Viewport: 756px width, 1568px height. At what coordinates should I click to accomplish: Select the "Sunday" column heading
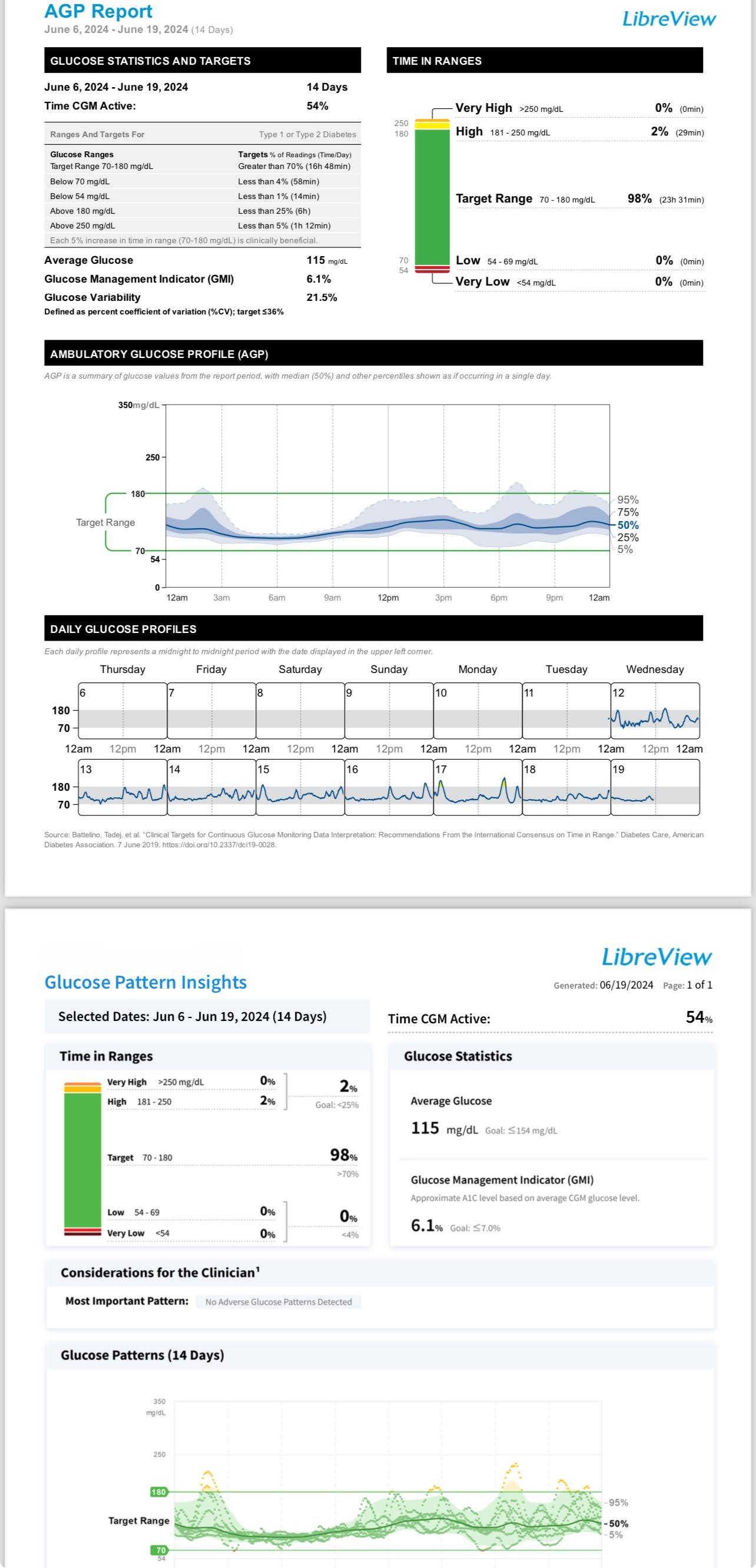(389, 669)
